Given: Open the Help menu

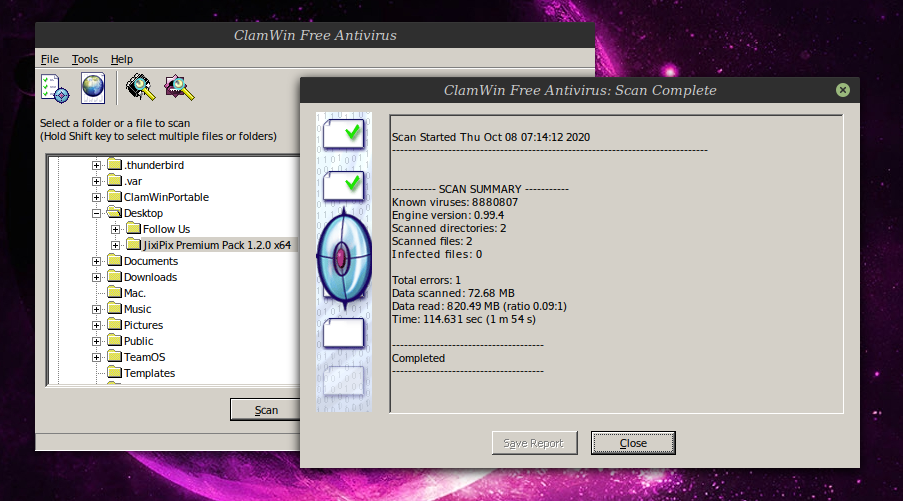Looking at the screenshot, I should point(122,59).
